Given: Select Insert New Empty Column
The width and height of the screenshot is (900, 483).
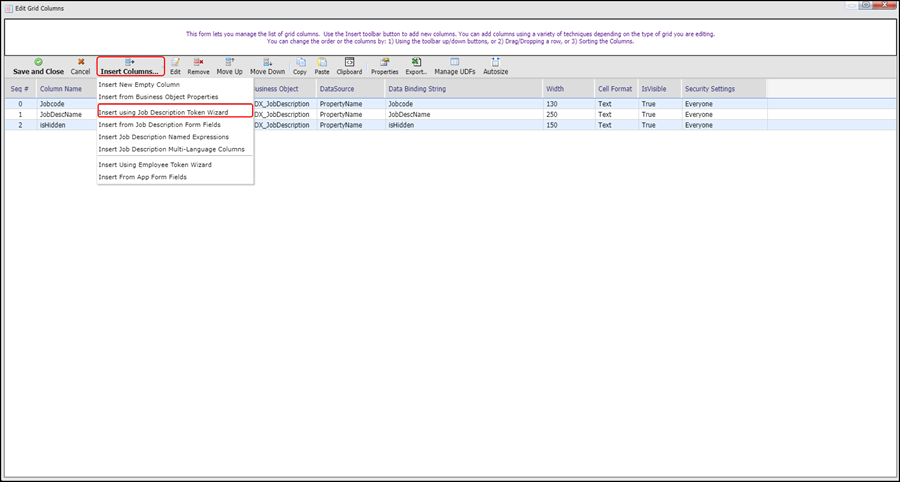Looking at the screenshot, I should 139,85.
